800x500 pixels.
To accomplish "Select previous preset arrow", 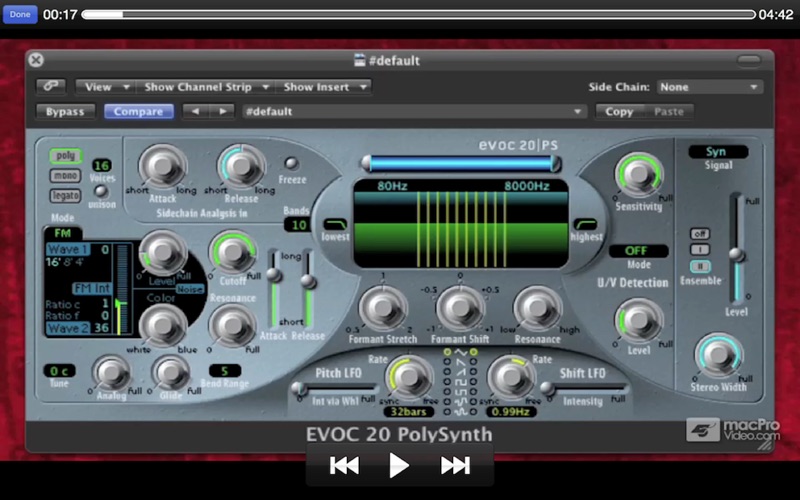I will (x=195, y=111).
